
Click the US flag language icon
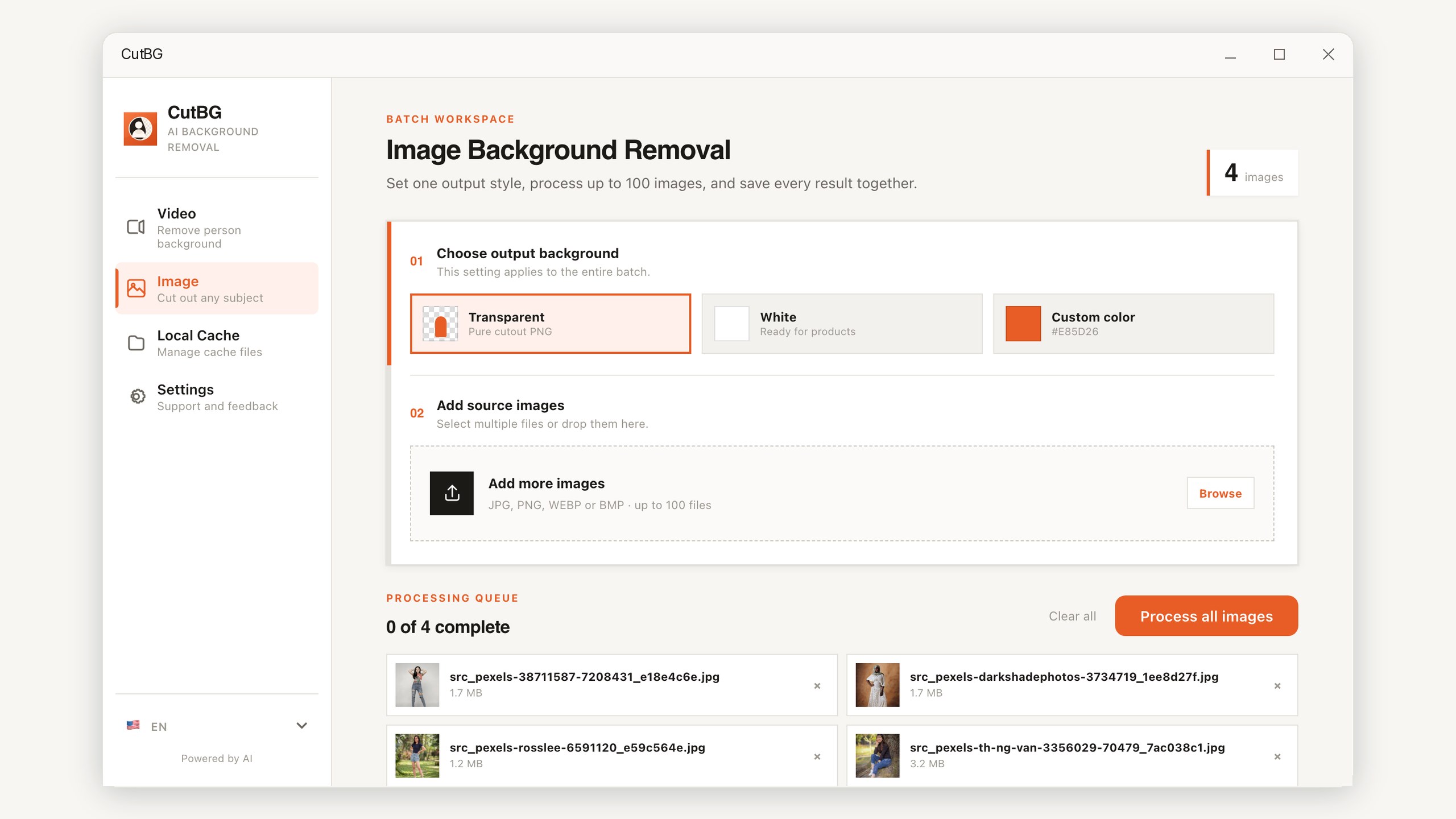click(133, 725)
